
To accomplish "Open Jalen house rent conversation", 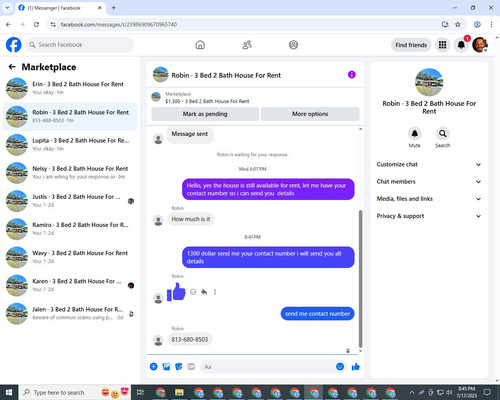I will [70, 313].
